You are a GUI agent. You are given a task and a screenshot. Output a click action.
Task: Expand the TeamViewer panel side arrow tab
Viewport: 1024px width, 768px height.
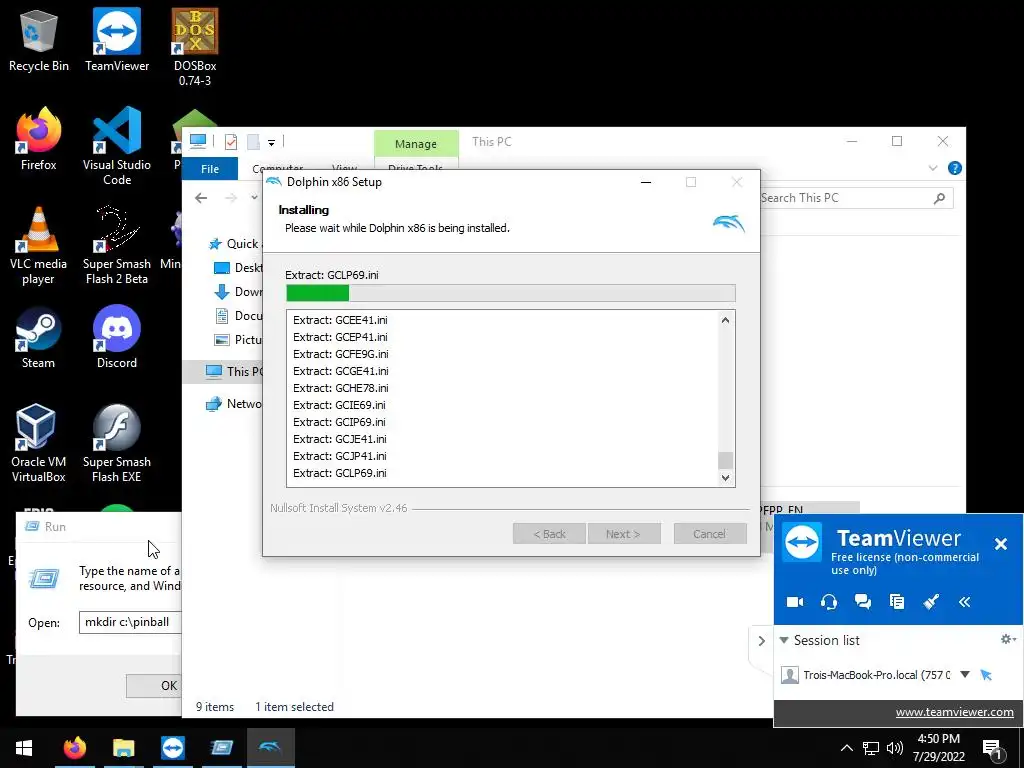[x=761, y=641]
